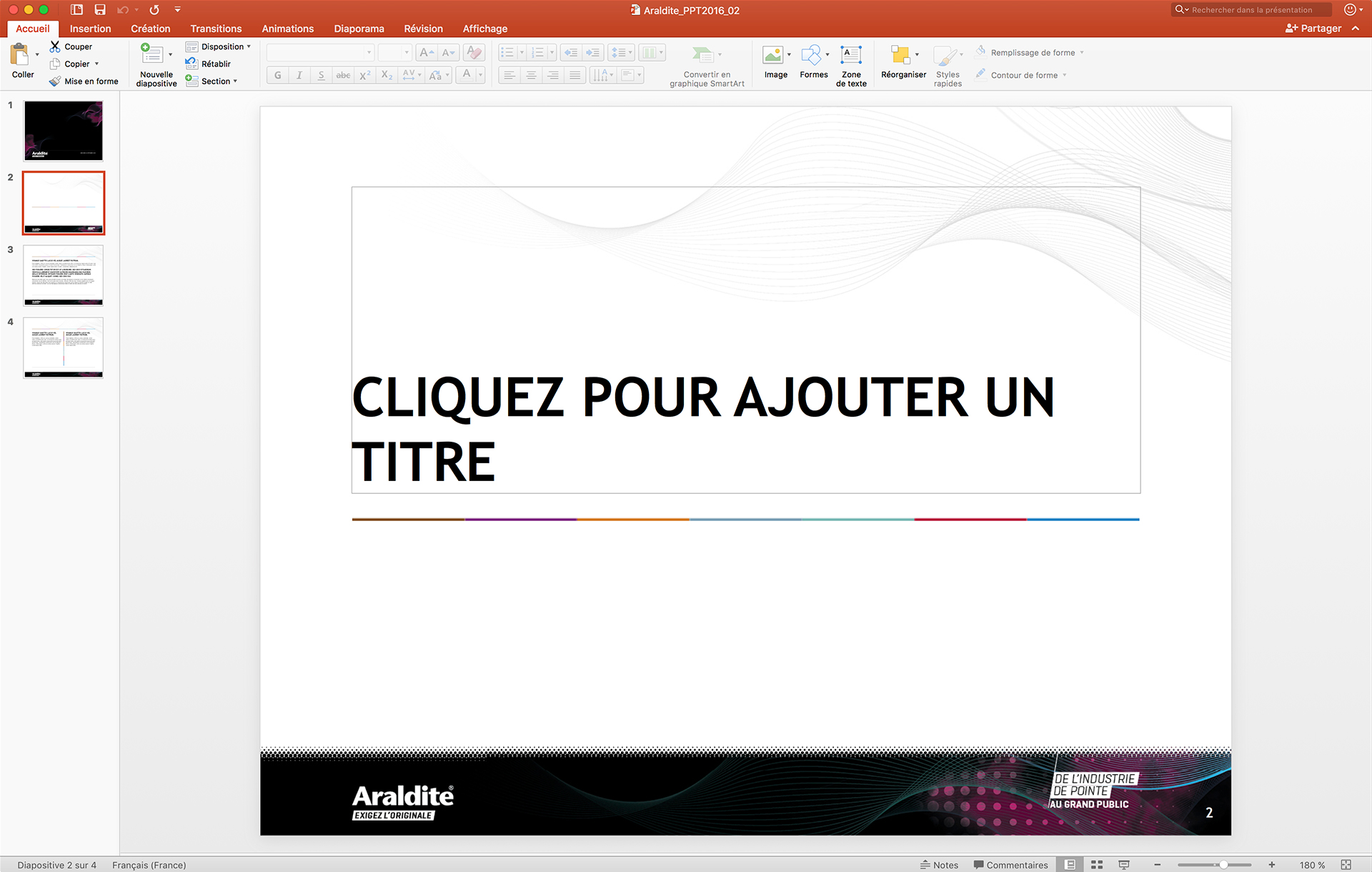
Task: Click the feedback smiley icon
Action: click(x=1350, y=9)
